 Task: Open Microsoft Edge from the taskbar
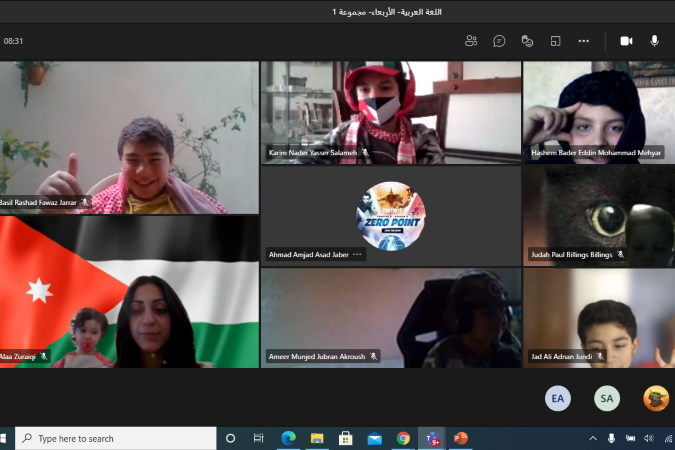[x=288, y=438]
